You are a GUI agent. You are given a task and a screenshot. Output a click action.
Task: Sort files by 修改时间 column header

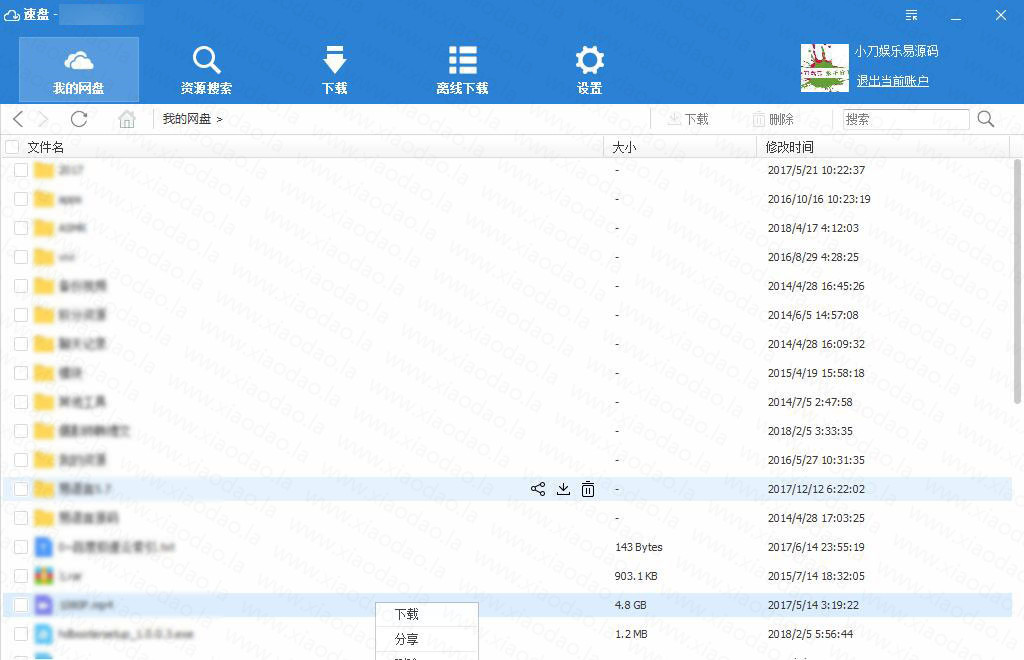[x=790, y=147]
